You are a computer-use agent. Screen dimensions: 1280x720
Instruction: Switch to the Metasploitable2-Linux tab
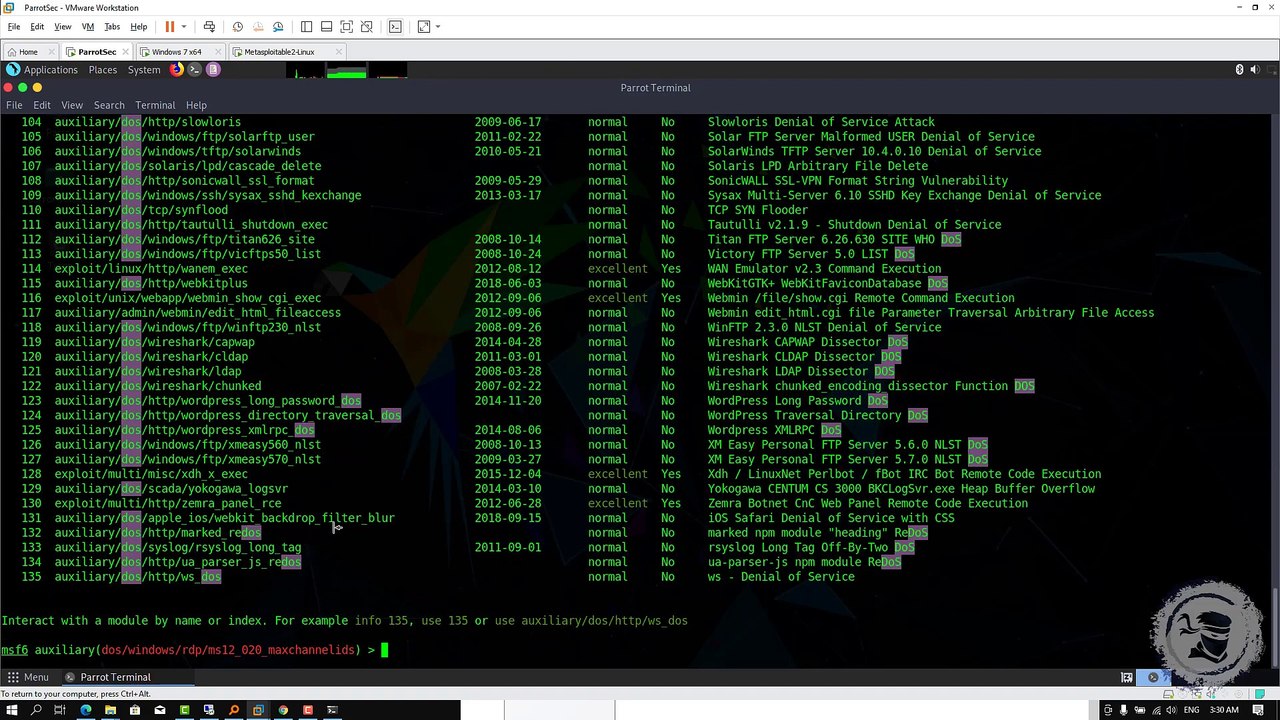pos(279,52)
